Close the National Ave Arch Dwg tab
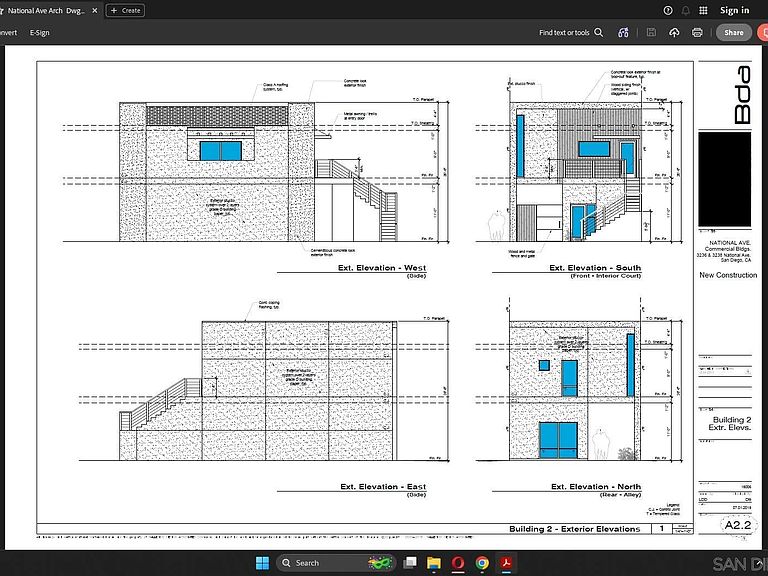 95,10
